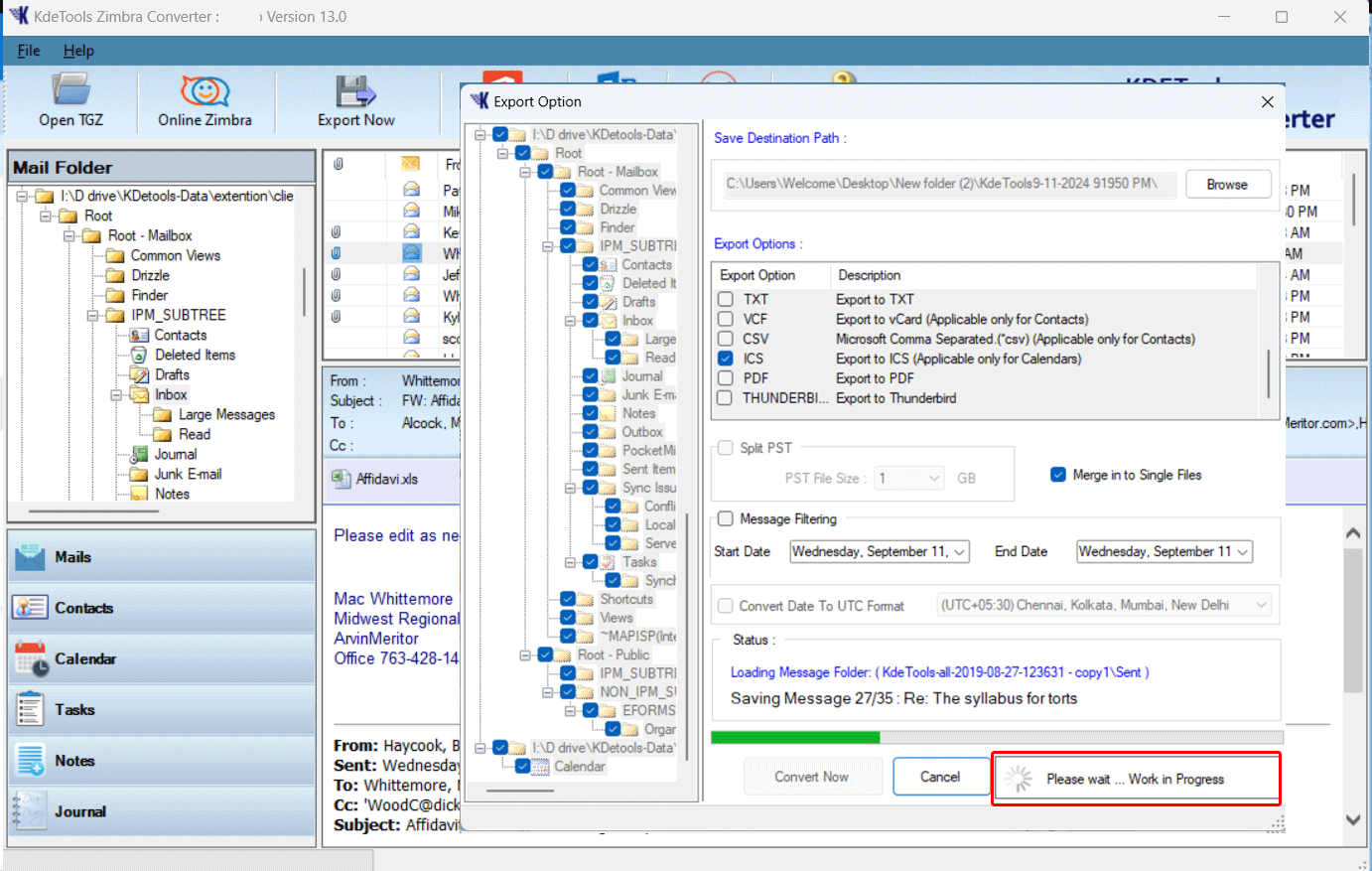Image resolution: width=1372 pixels, height=871 pixels.
Task: Uncheck Calendar in export tree
Action: 522,767
